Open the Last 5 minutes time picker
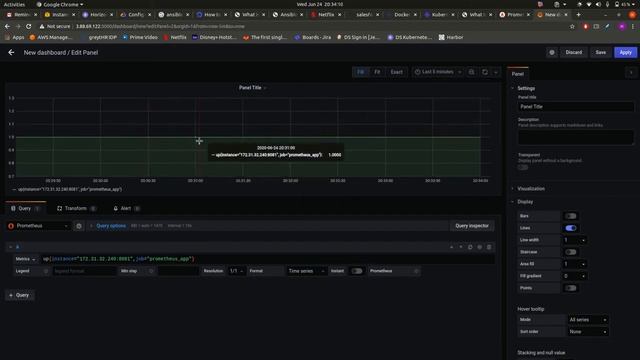The height and width of the screenshot is (360, 640). coord(438,72)
